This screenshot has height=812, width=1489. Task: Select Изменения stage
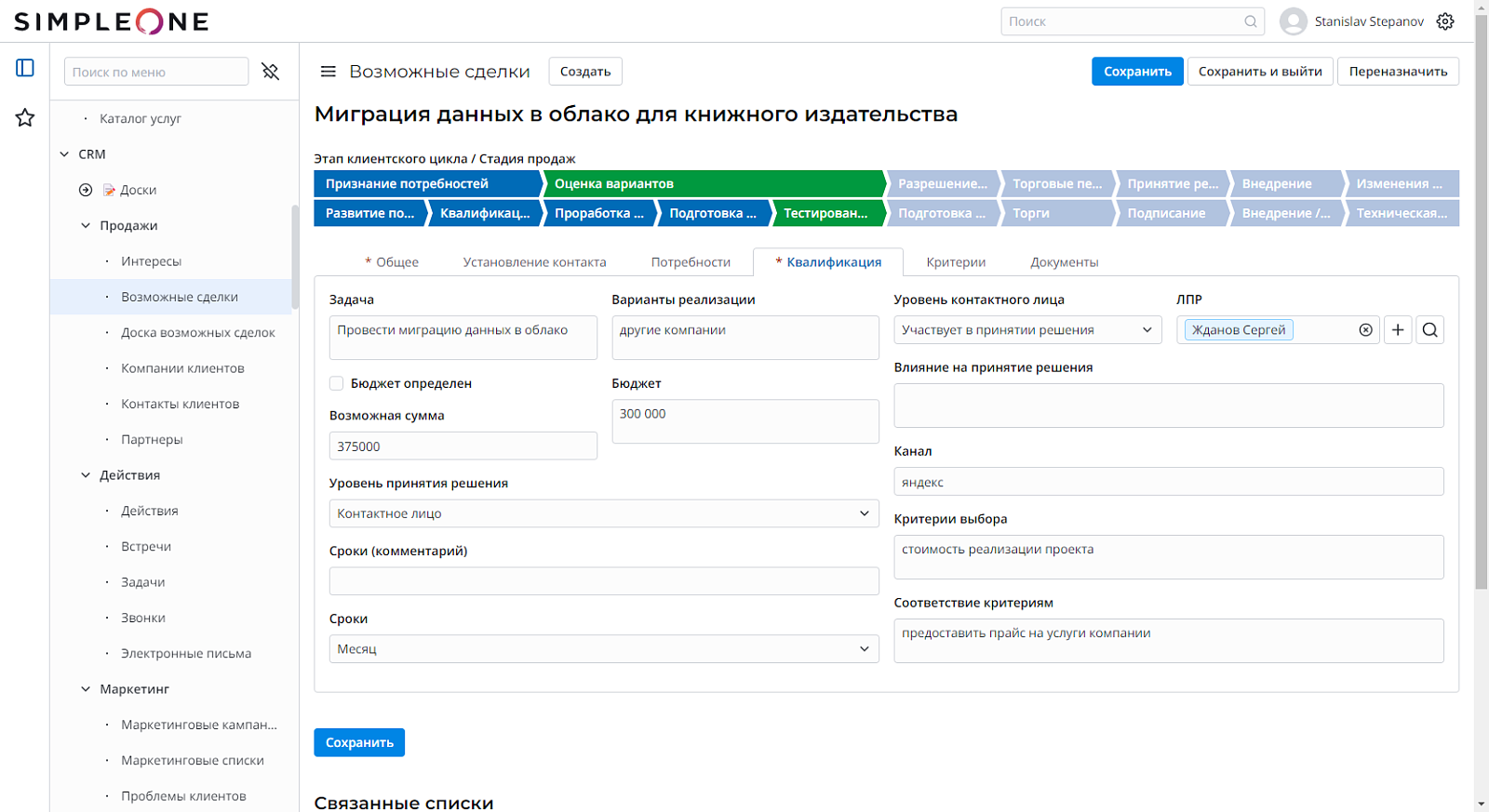coord(1402,184)
